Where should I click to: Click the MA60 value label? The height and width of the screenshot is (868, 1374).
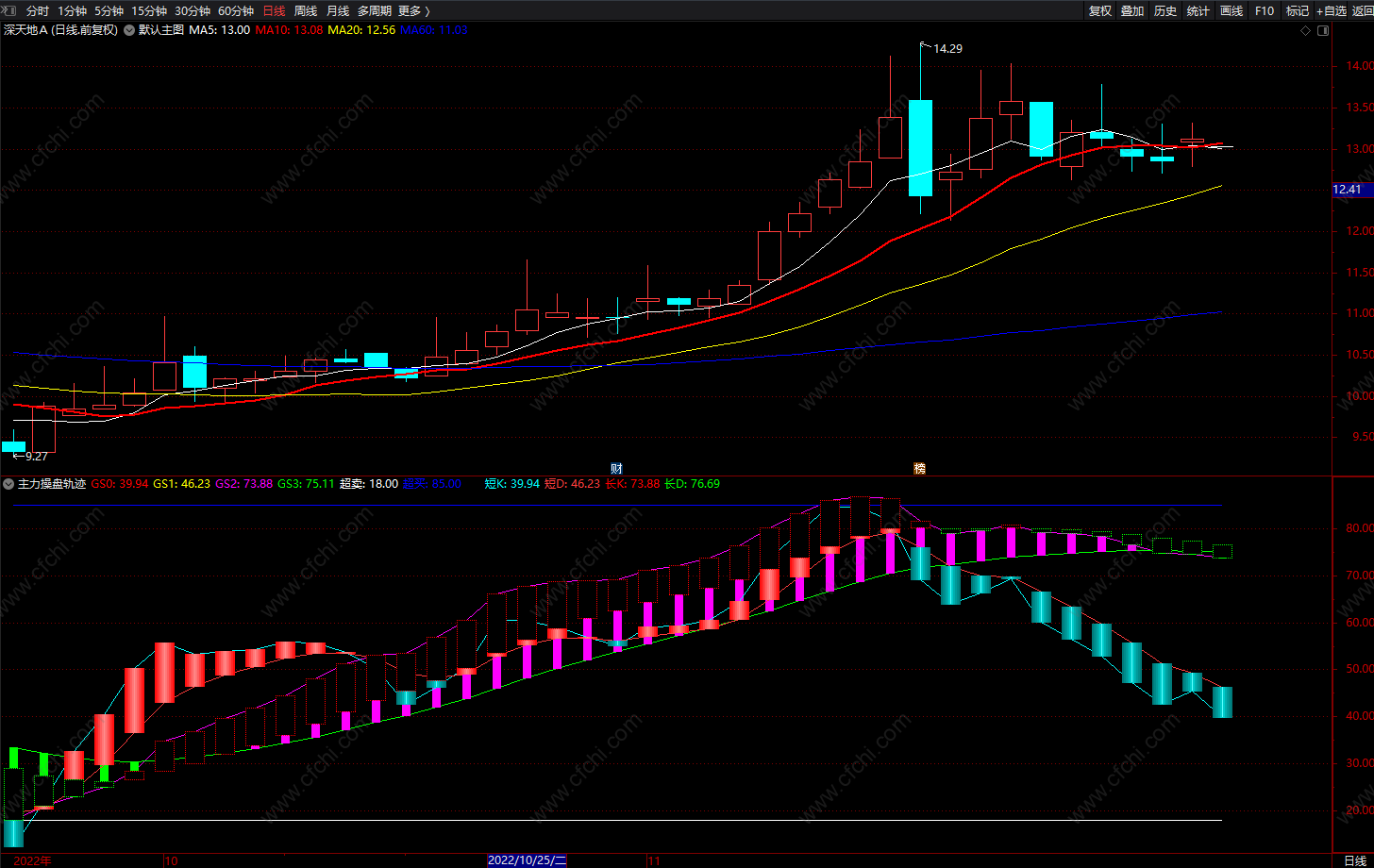point(434,30)
